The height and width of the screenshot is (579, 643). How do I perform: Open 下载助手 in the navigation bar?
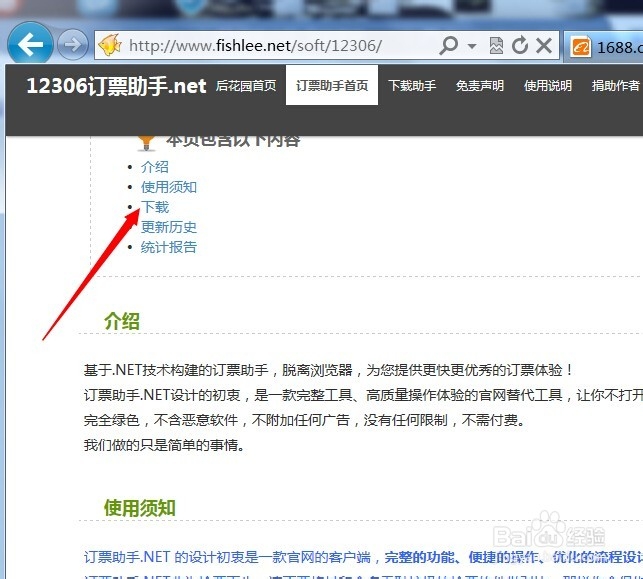click(x=412, y=86)
